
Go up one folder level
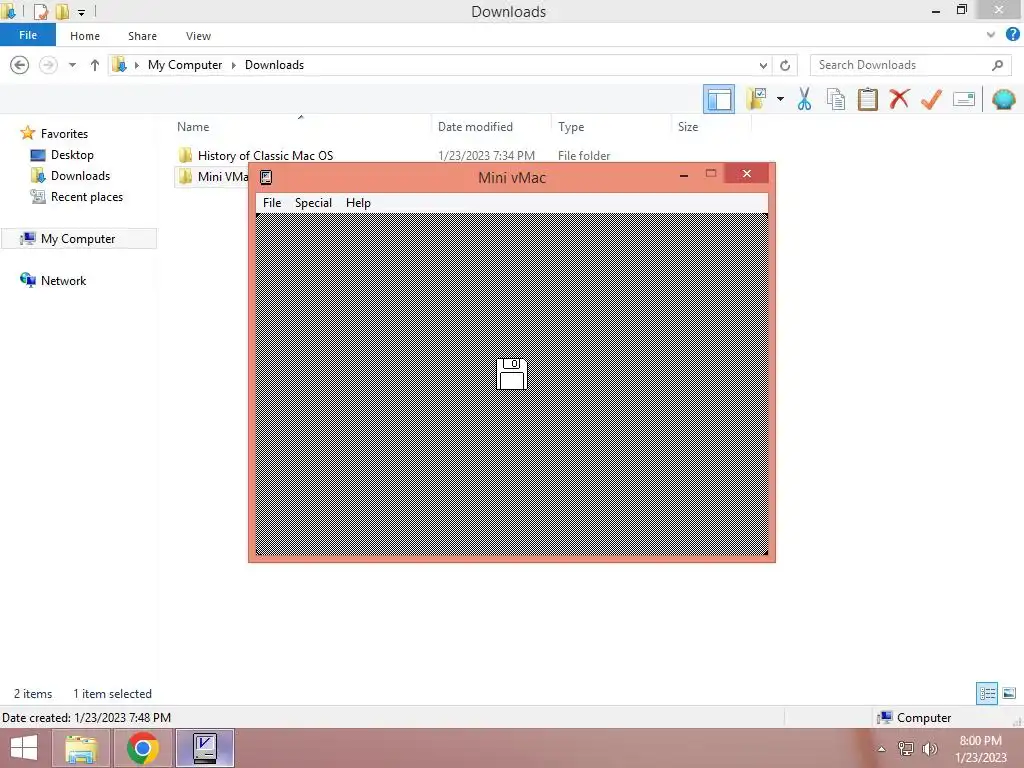95,65
